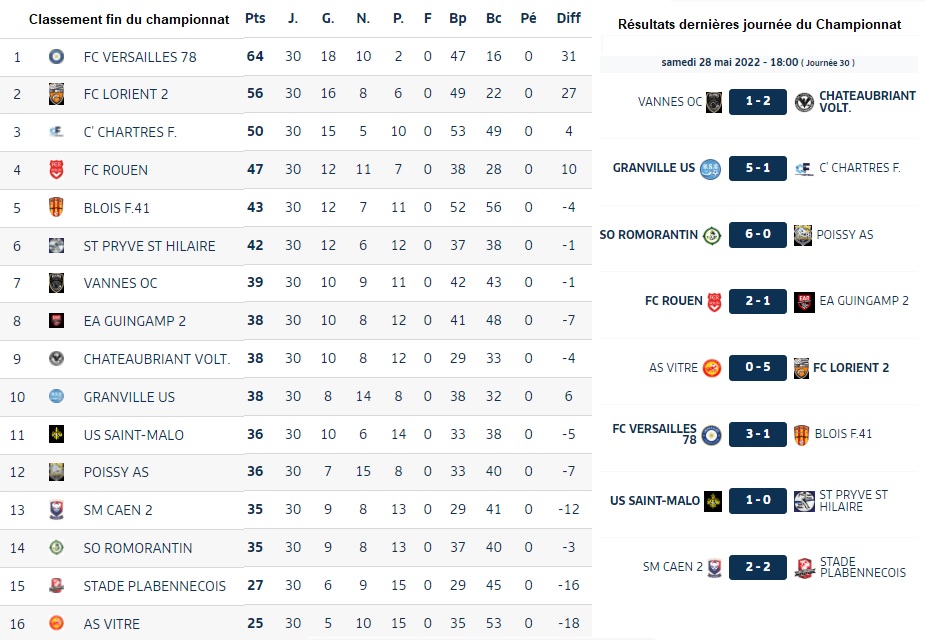The height and width of the screenshot is (640, 926).
Task: Click the FC Versailles 78 crest in standings
Action: tap(56, 57)
